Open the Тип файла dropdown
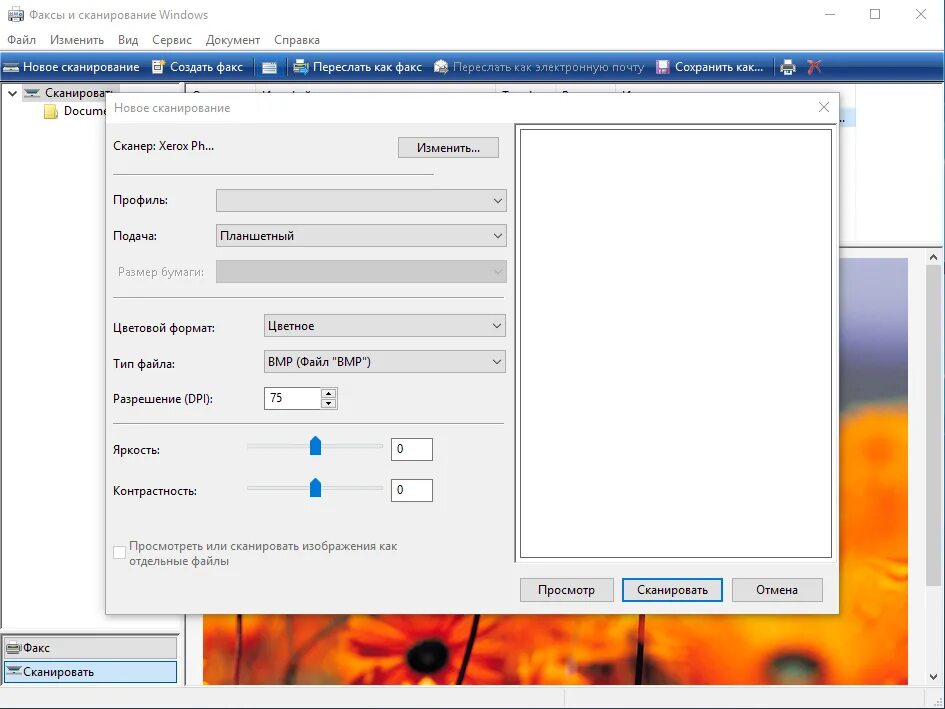The height and width of the screenshot is (709, 945). tap(385, 362)
